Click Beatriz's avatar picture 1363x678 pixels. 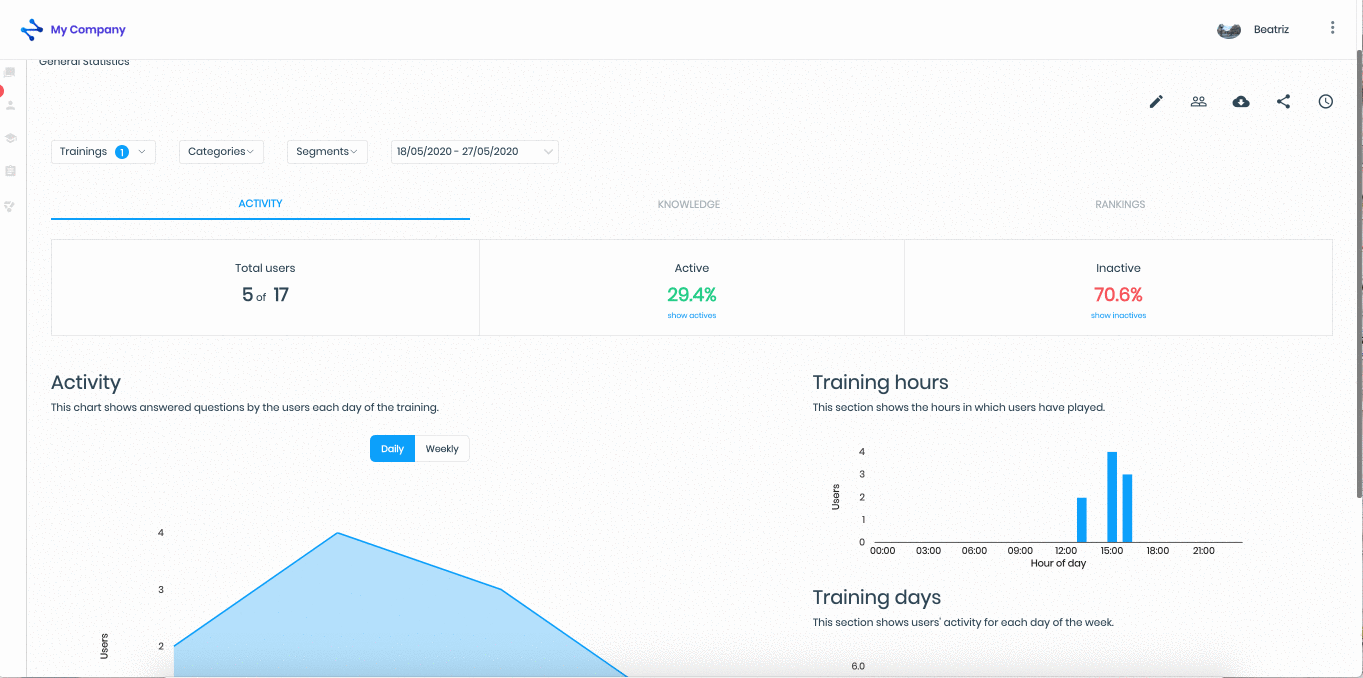coord(1229,30)
